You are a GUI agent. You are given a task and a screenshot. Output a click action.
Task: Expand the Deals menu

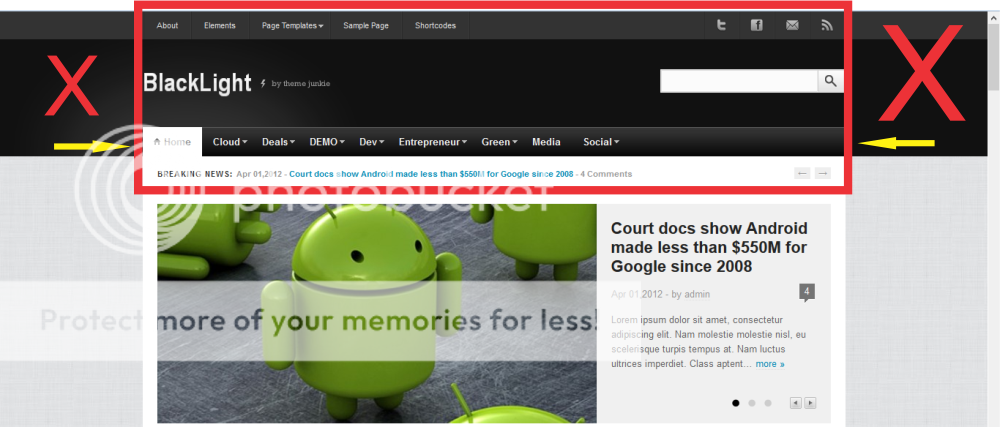tap(278, 142)
